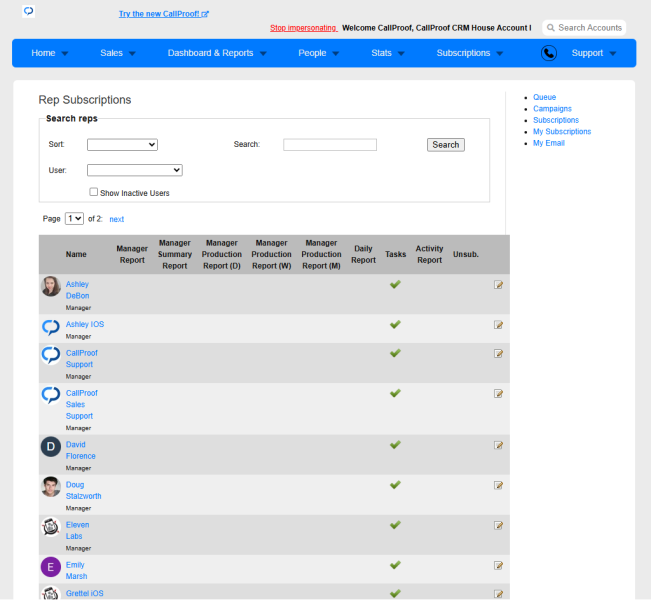651x600 pixels.
Task: Expand the People menu
Action: tap(318, 53)
